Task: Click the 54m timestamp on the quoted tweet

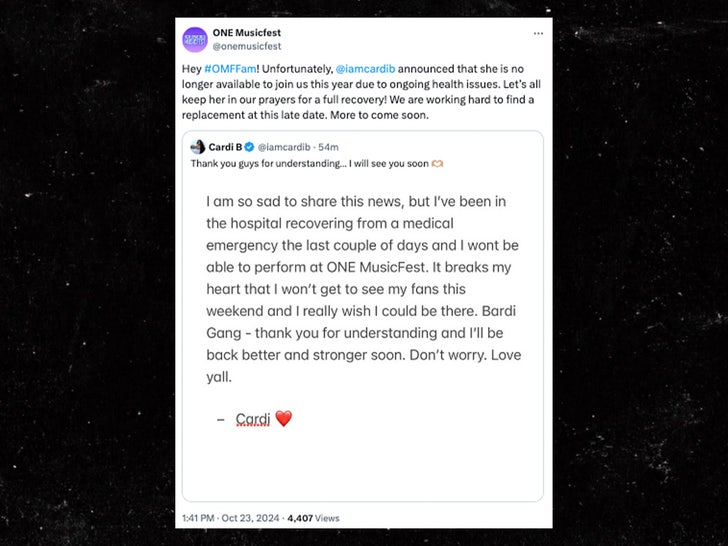Action: pos(328,147)
